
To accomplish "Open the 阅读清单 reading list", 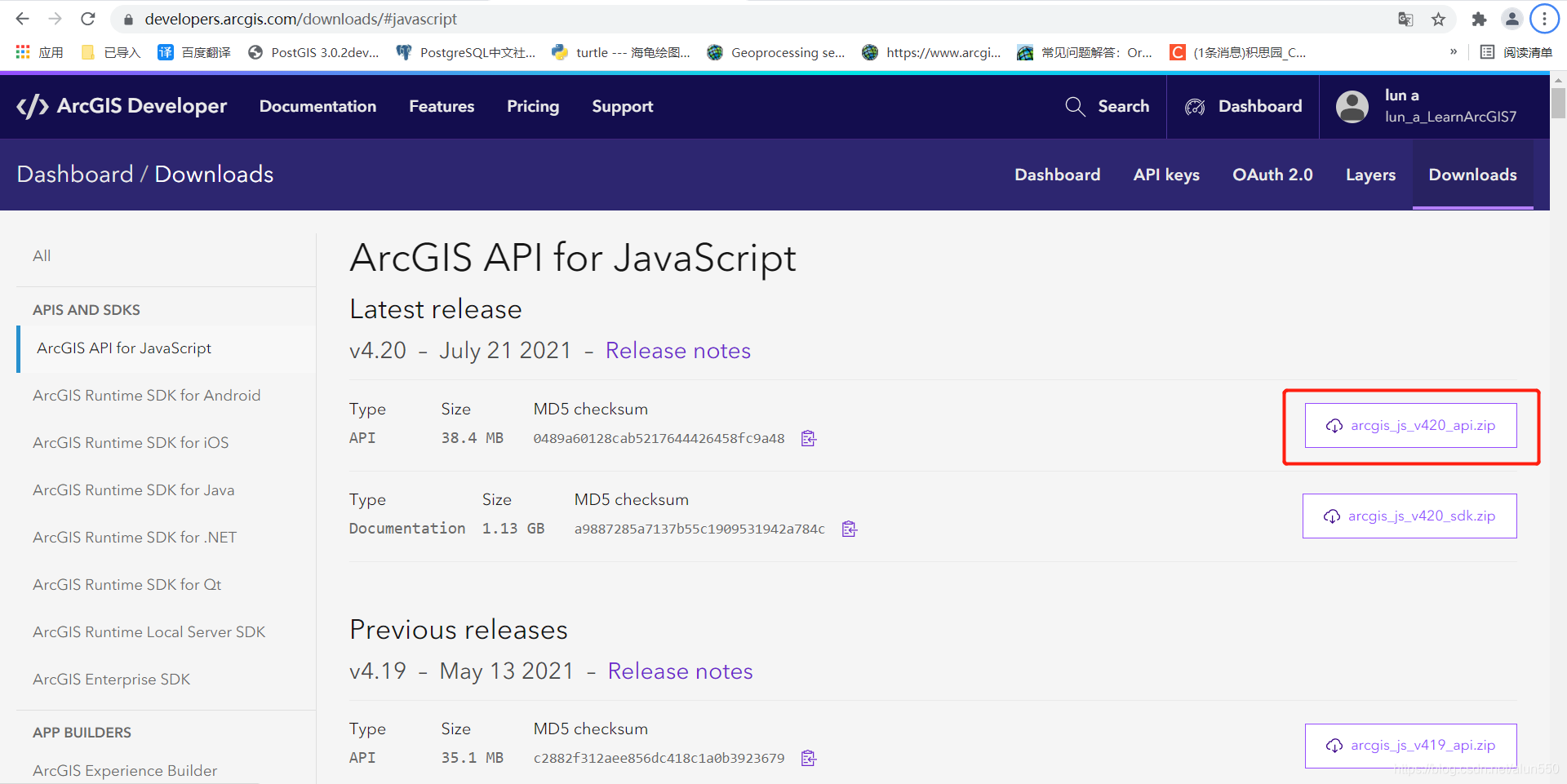I will coord(1516,52).
